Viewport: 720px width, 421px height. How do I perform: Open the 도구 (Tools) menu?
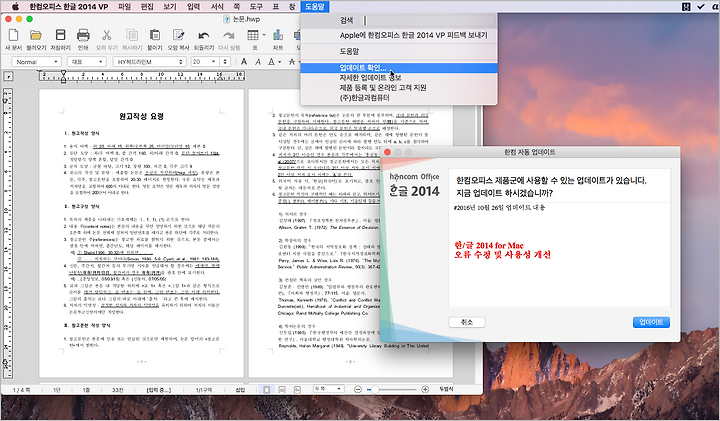point(256,6)
